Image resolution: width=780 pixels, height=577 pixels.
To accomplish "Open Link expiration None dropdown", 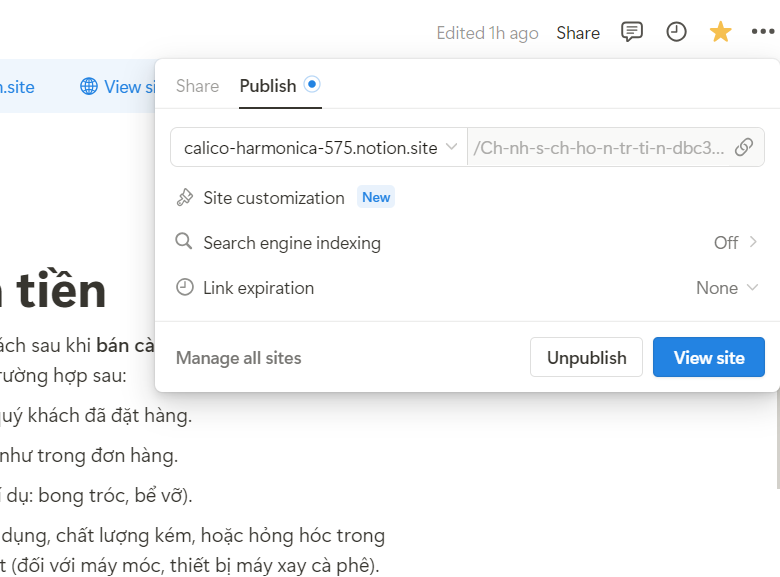I will pos(728,288).
